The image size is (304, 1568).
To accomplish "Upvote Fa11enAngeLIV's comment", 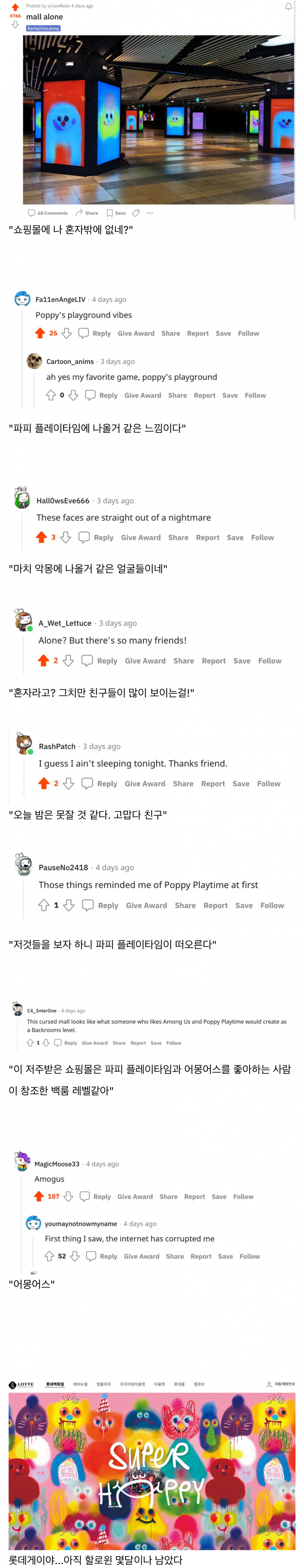I will 40,333.
